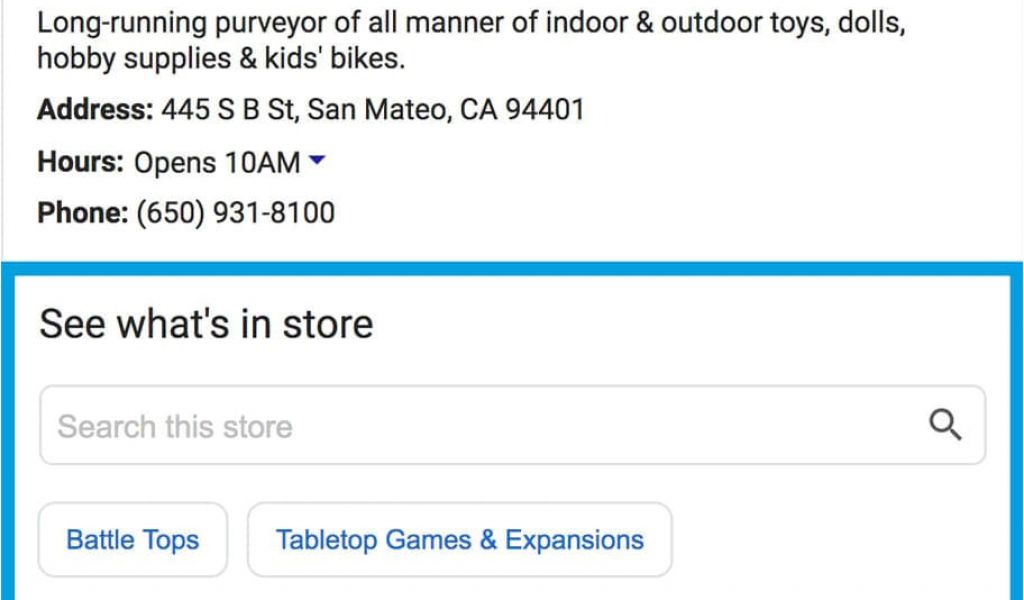Screen dimensions: 1024x600
Task: Focus the Search this store field
Action: point(513,425)
